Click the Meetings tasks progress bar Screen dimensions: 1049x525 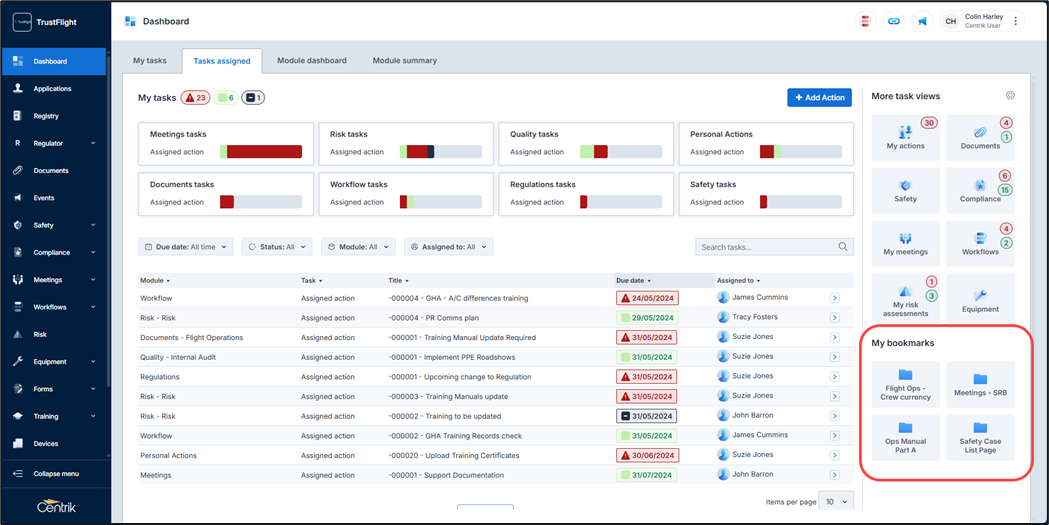click(261, 152)
